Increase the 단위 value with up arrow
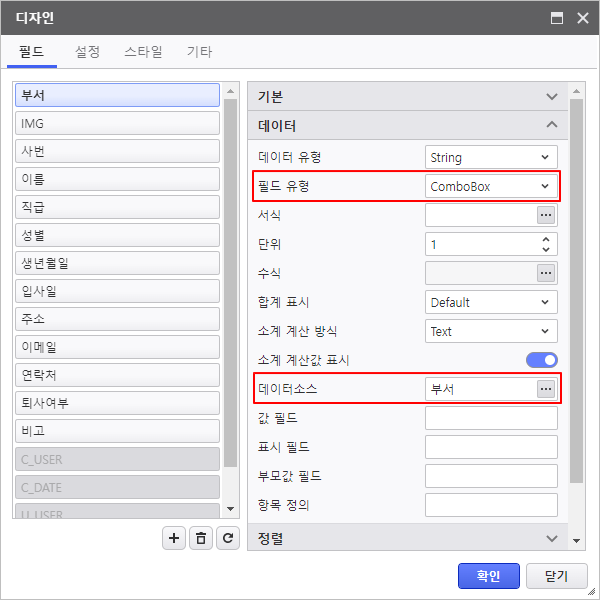Viewport: 600px width, 600px height. tap(545, 240)
